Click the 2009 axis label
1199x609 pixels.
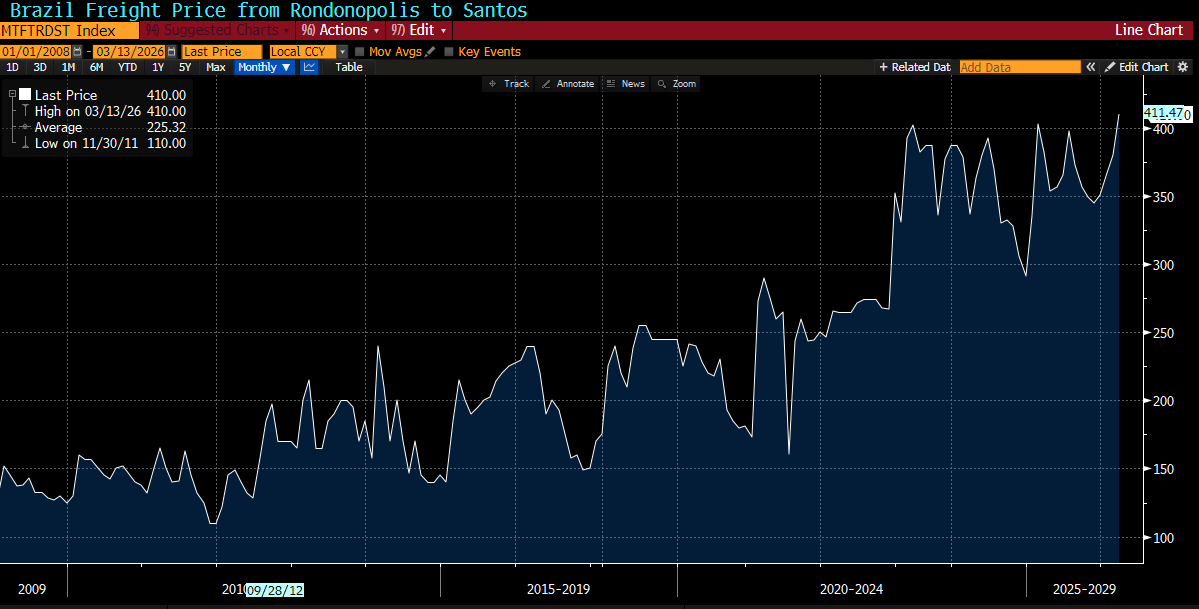pos(31,589)
